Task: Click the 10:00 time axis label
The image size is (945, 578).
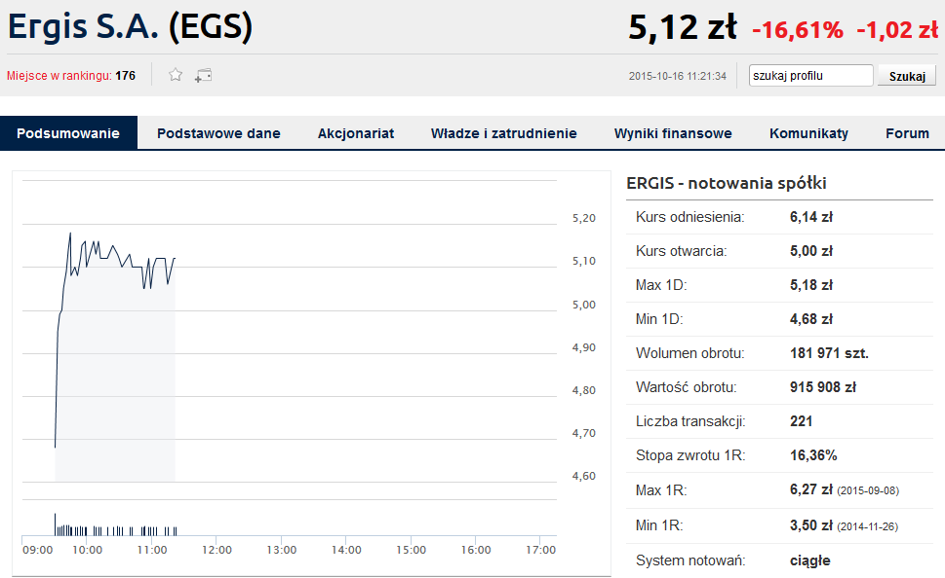Action: 87,550
